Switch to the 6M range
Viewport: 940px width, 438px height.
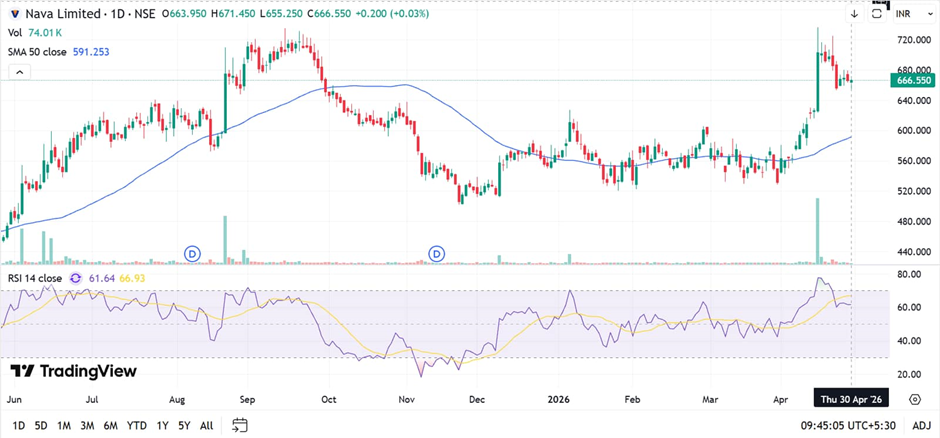pos(110,425)
